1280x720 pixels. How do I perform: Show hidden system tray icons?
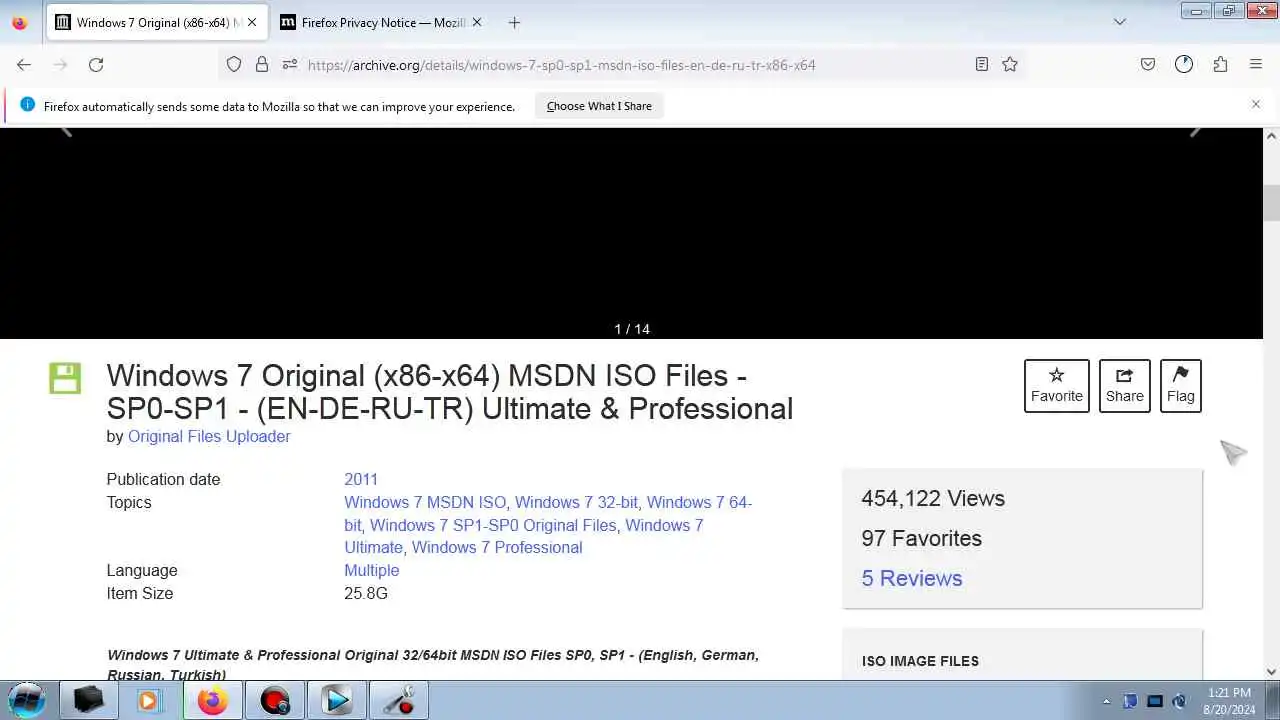click(1106, 701)
